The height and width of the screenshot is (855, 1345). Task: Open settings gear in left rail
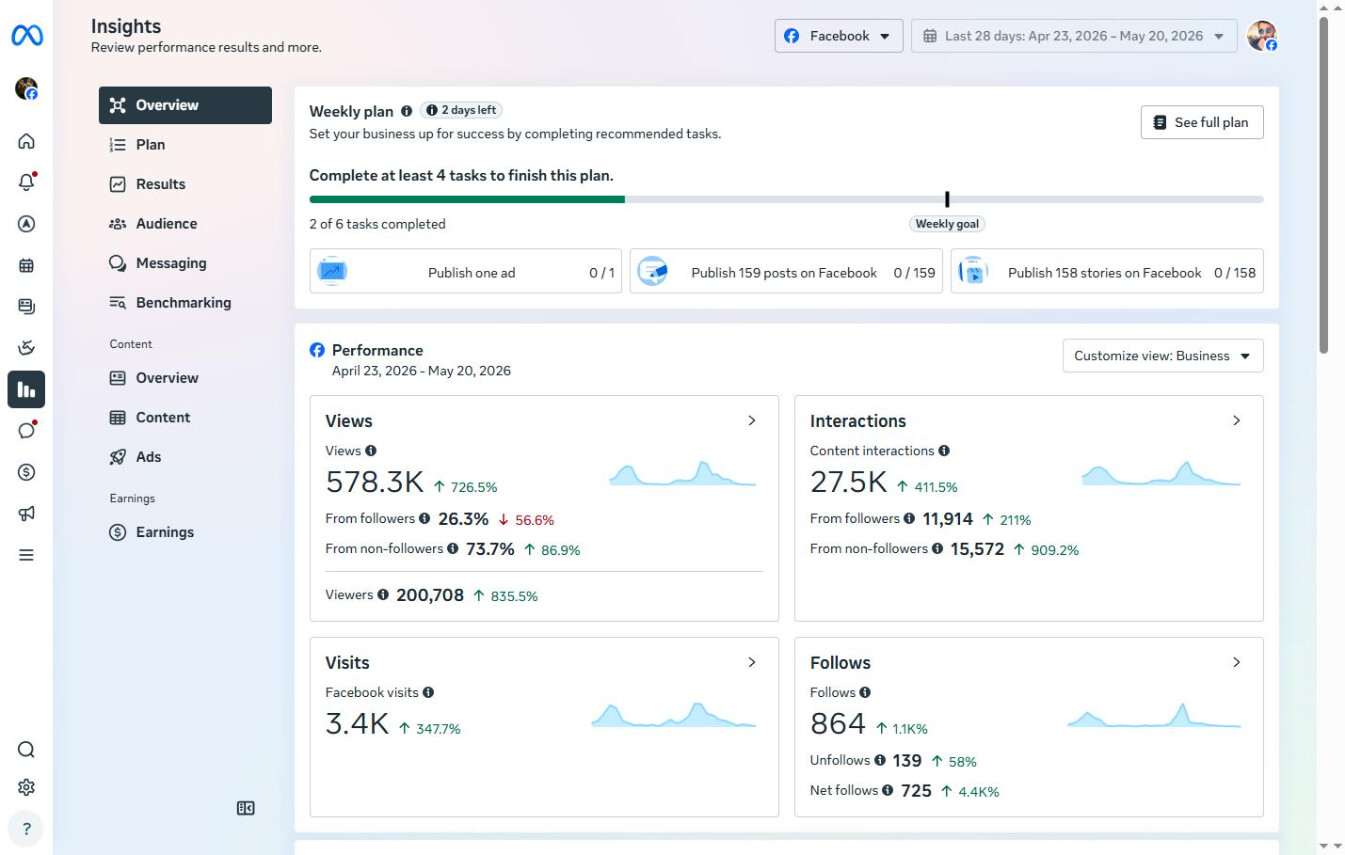26,787
